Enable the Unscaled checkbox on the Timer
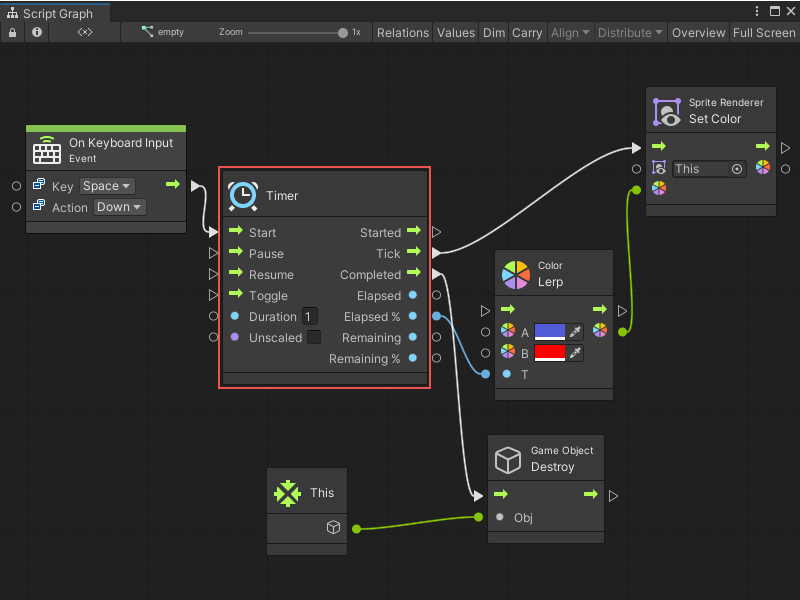Image resolution: width=800 pixels, height=600 pixels. point(313,337)
